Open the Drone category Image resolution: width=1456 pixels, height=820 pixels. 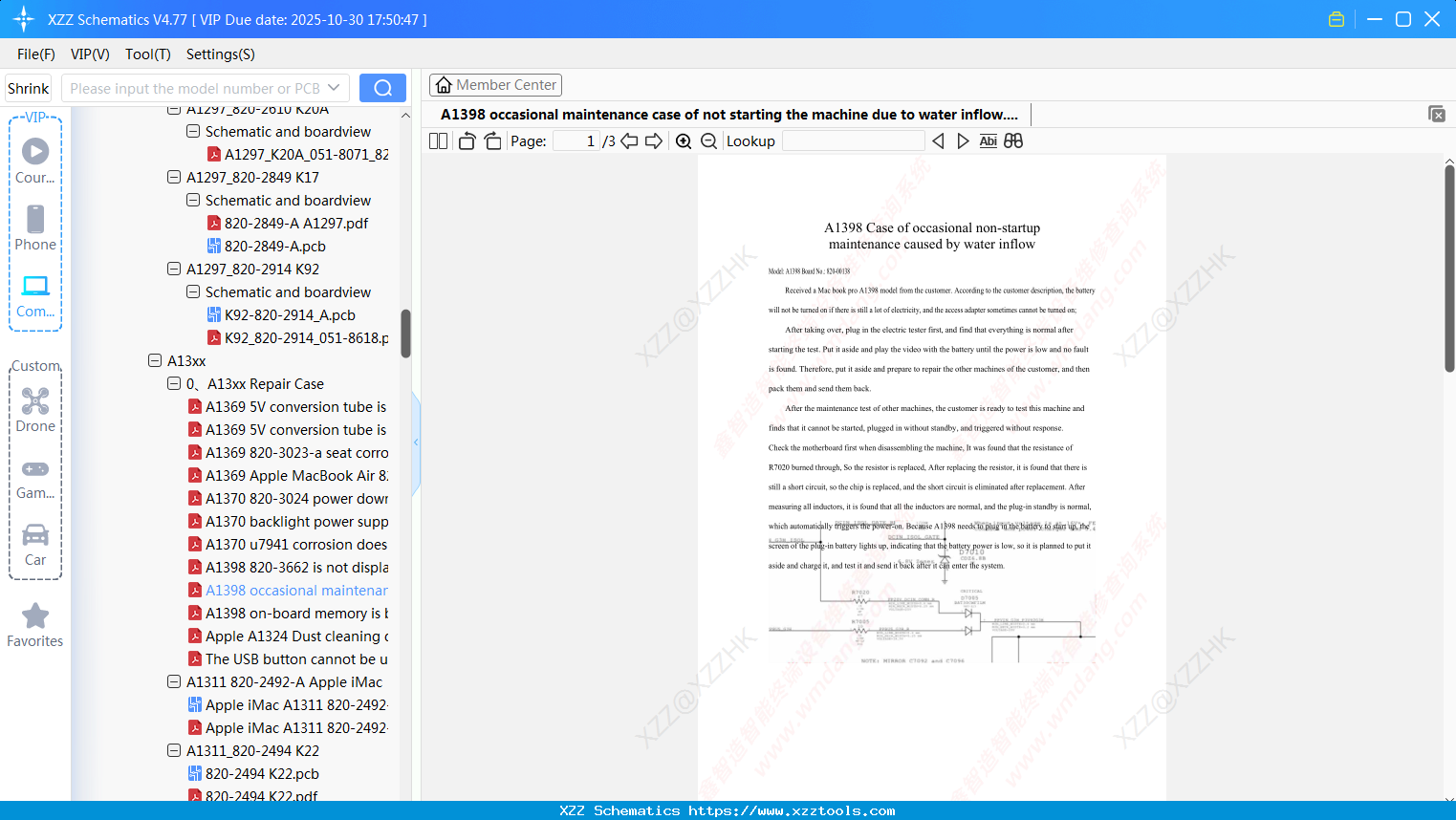[x=35, y=410]
